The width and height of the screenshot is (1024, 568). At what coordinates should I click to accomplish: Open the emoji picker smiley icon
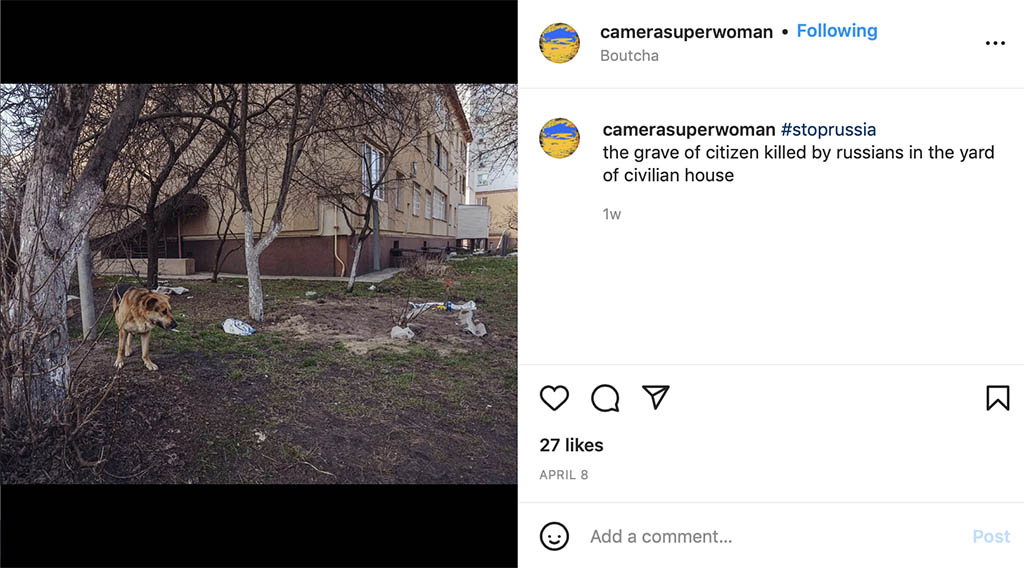[x=554, y=536]
